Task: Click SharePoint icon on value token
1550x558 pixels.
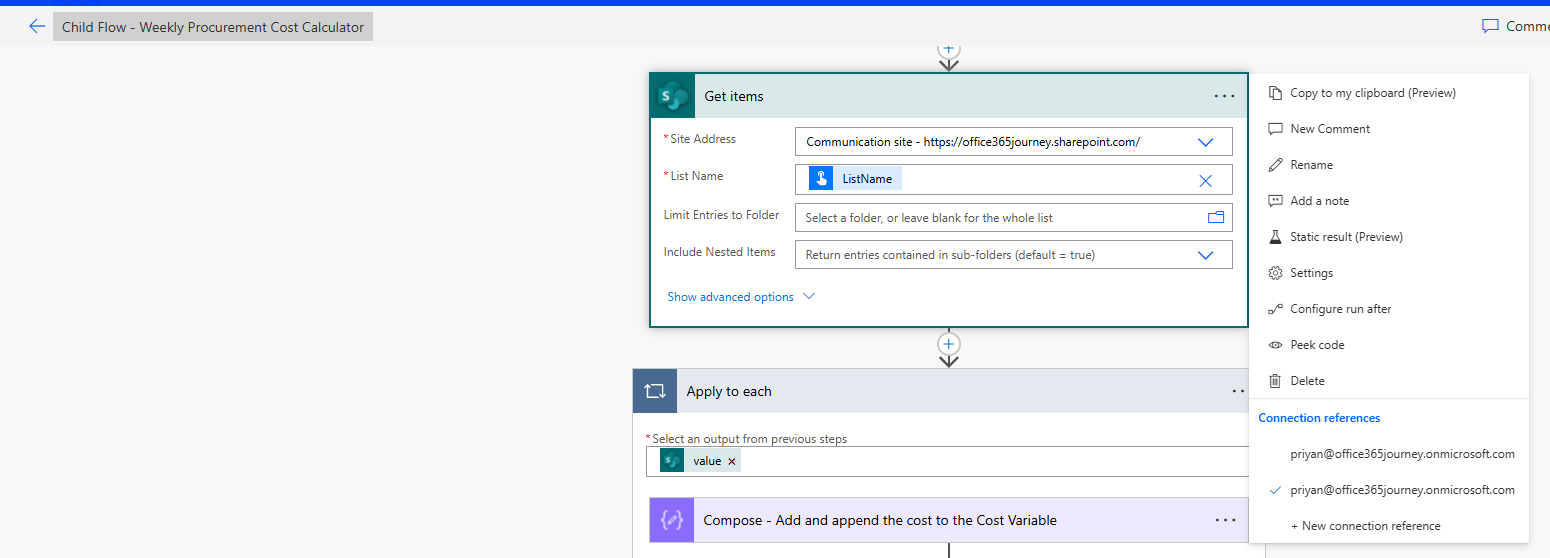Action: (x=672, y=461)
